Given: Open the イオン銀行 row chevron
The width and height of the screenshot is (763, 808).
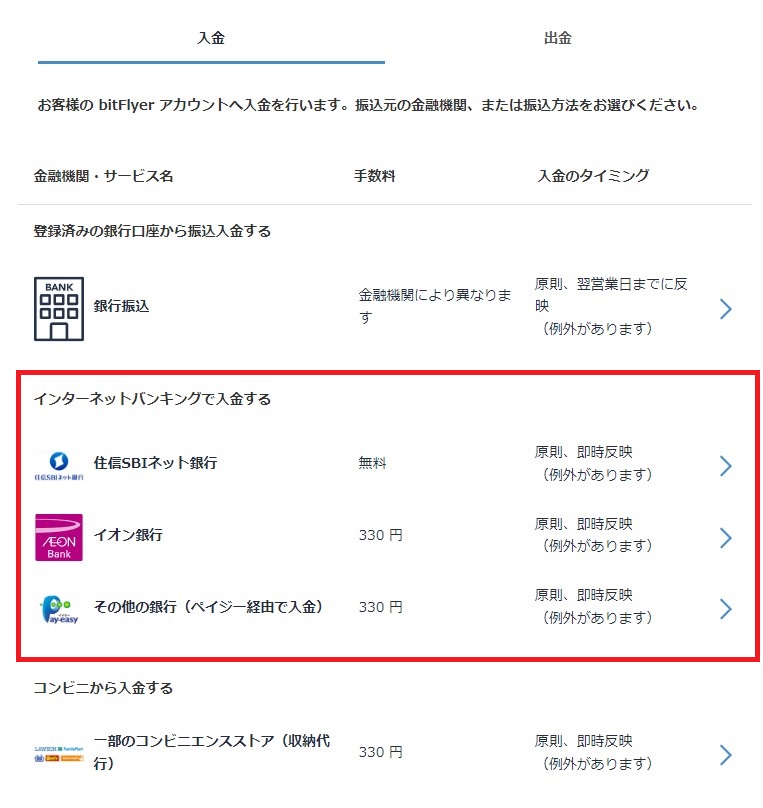Looking at the screenshot, I should [726, 537].
